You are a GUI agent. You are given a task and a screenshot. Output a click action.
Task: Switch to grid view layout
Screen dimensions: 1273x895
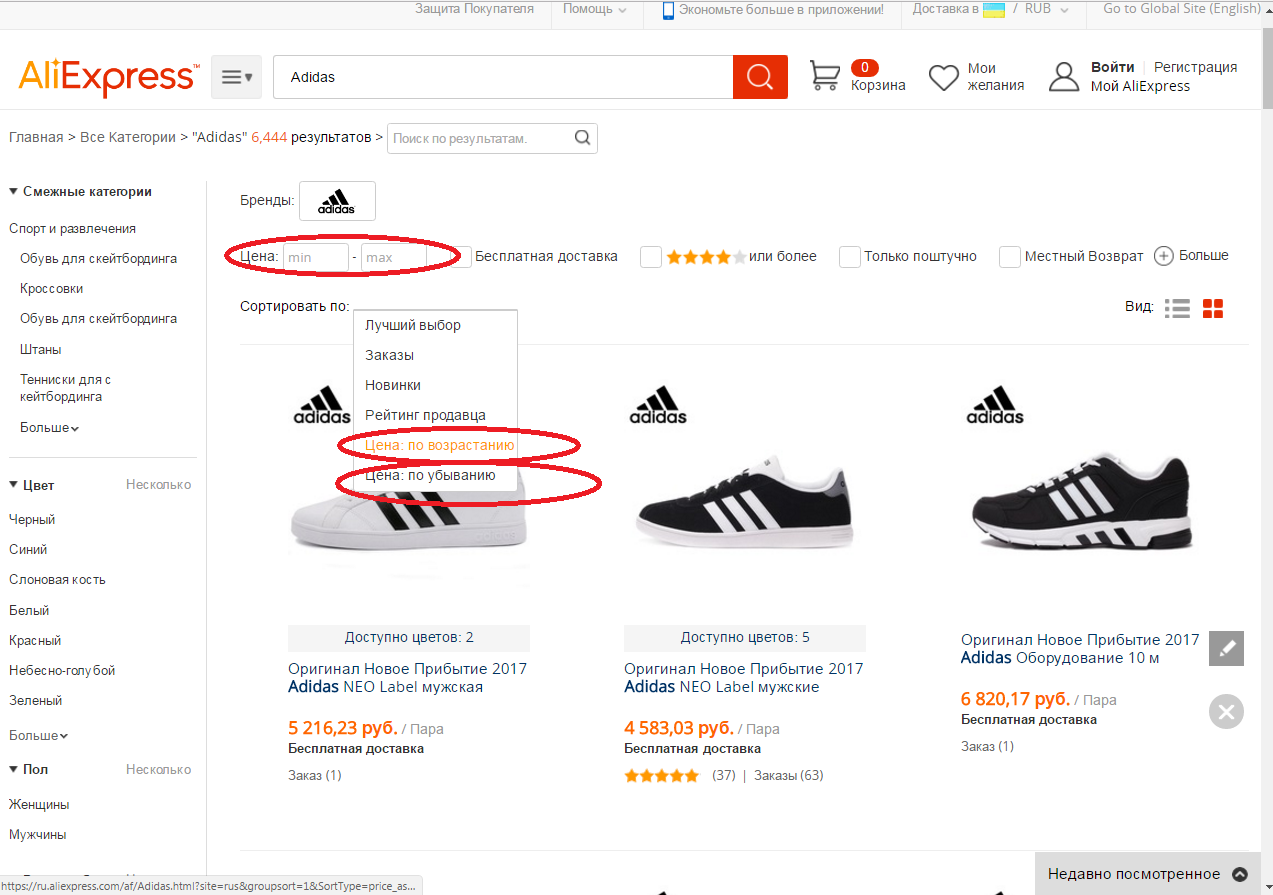pyautogui.click(x=1213, y=308)
